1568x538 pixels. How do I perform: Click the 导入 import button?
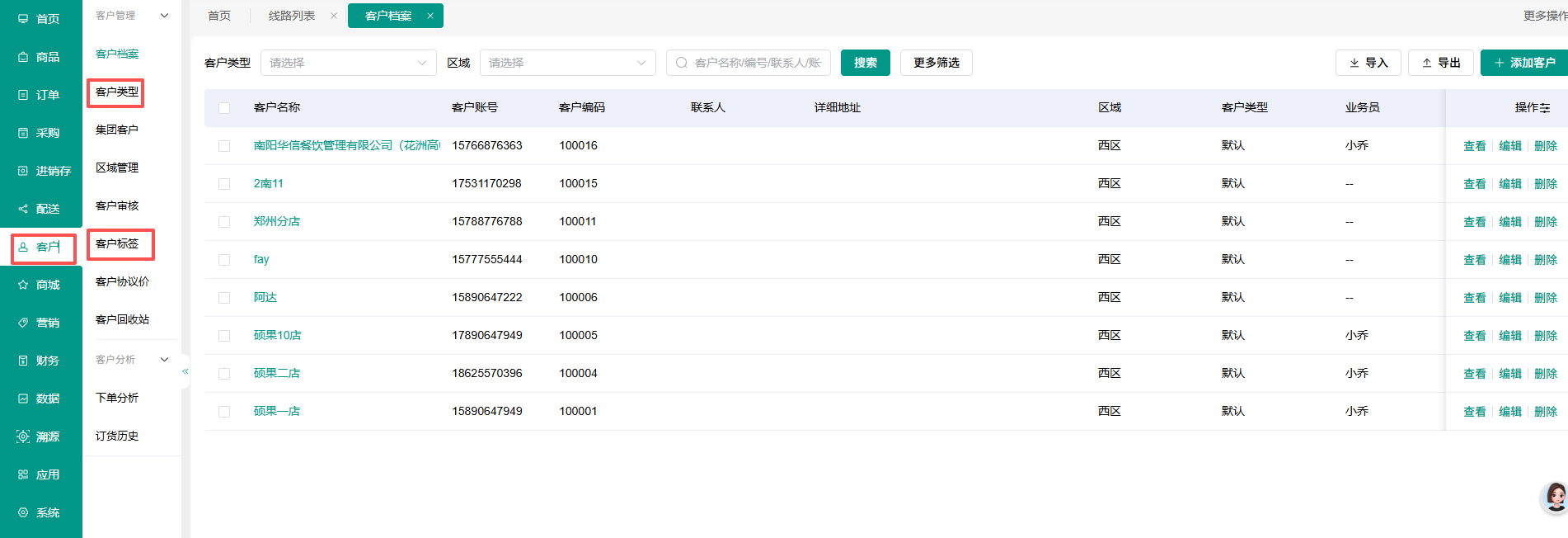(1368, 63)
